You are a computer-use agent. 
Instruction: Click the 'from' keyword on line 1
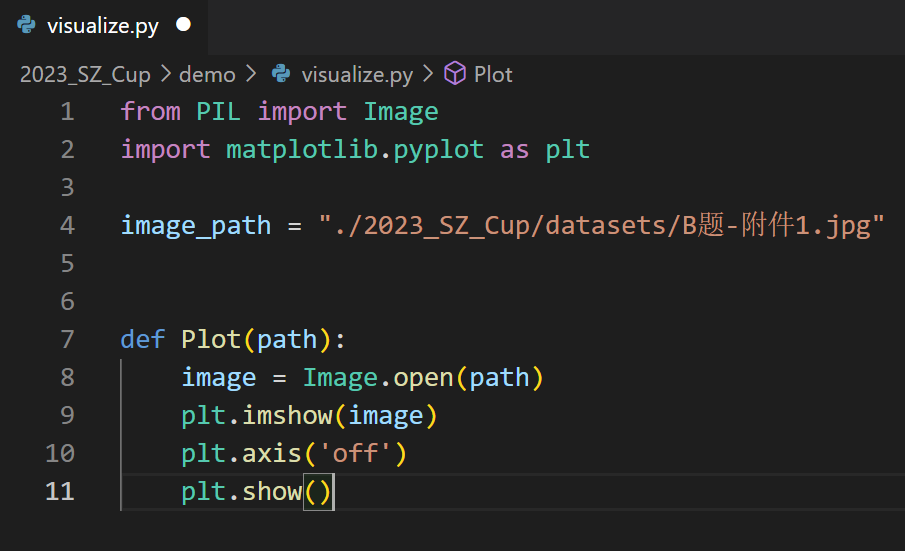click(x=151, y=111)
